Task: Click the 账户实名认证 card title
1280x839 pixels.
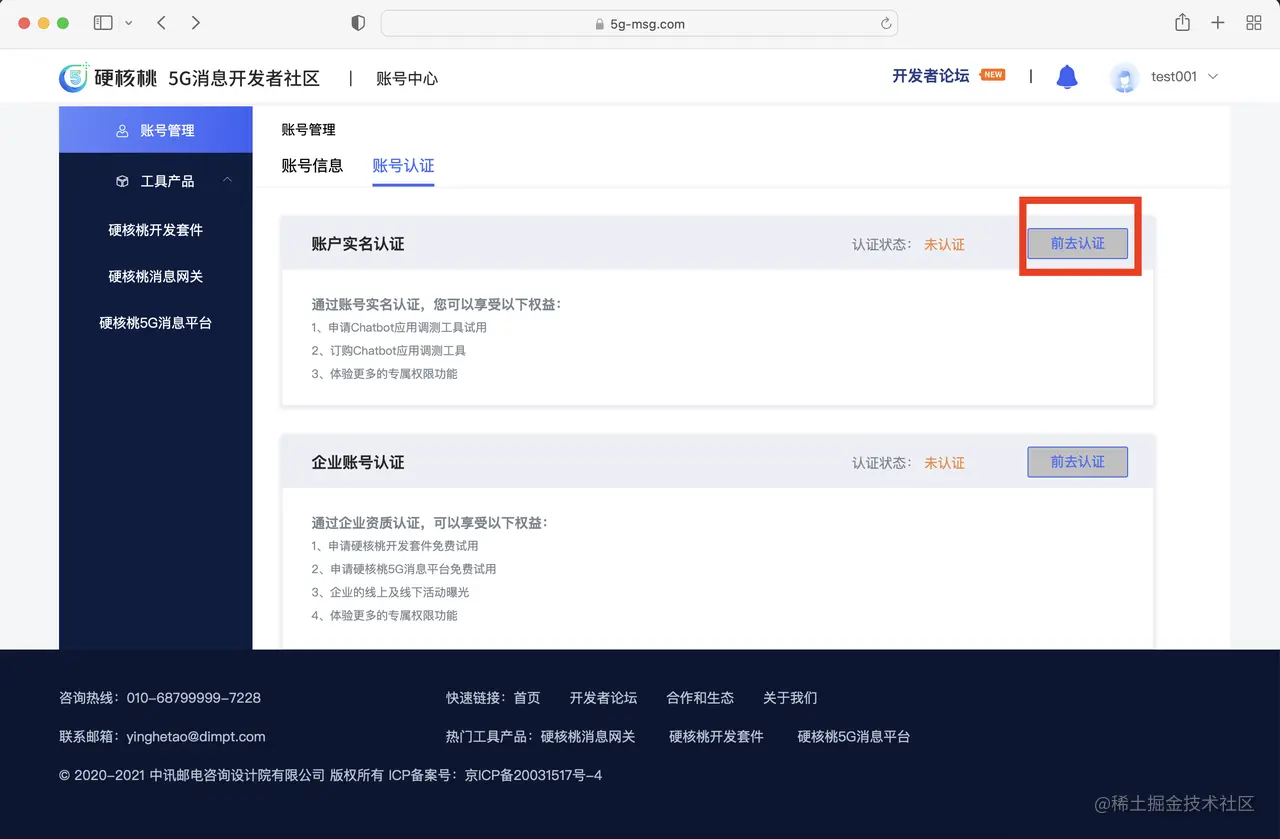Action: [358, 244]
